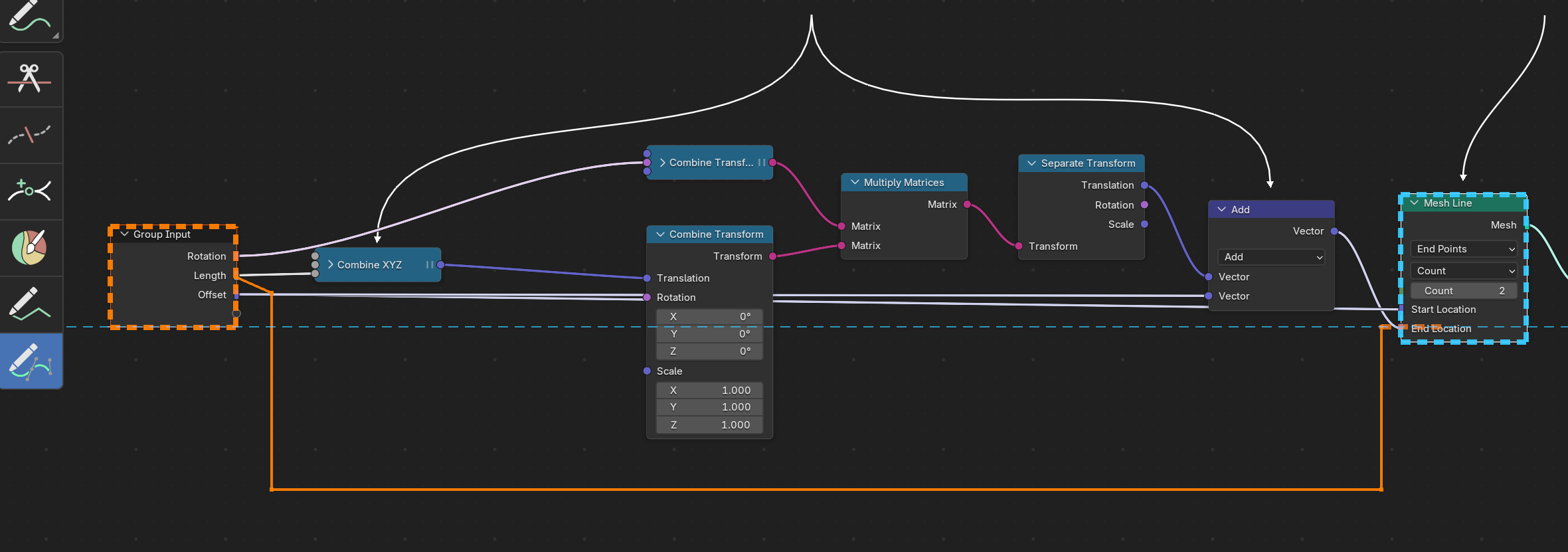Click the Scale Y field showing 1.000
Image resolution: width=1568 pixels, height=552 pixels.
point(709,407)
